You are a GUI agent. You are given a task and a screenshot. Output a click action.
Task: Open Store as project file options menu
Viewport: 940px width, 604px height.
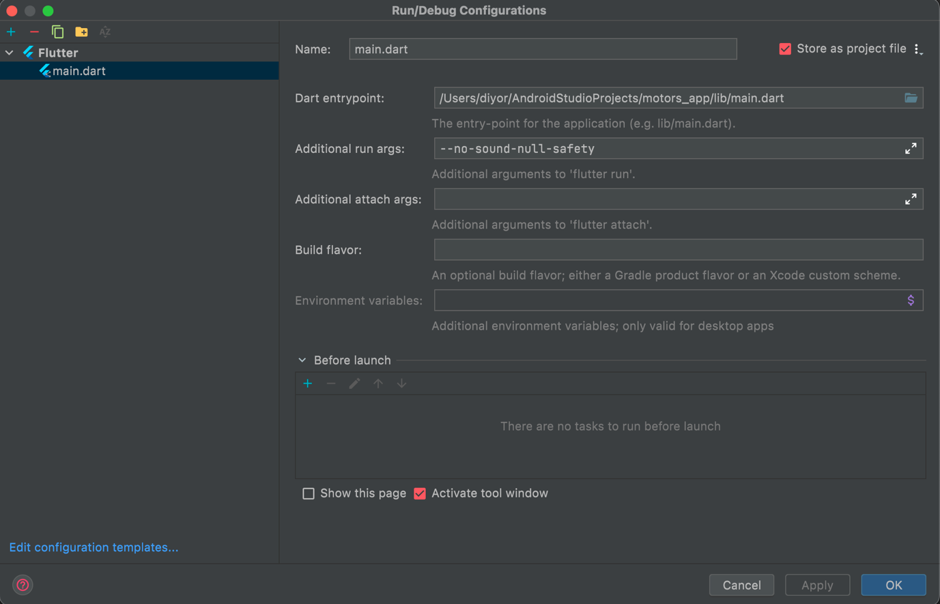(x=918, y=49)
